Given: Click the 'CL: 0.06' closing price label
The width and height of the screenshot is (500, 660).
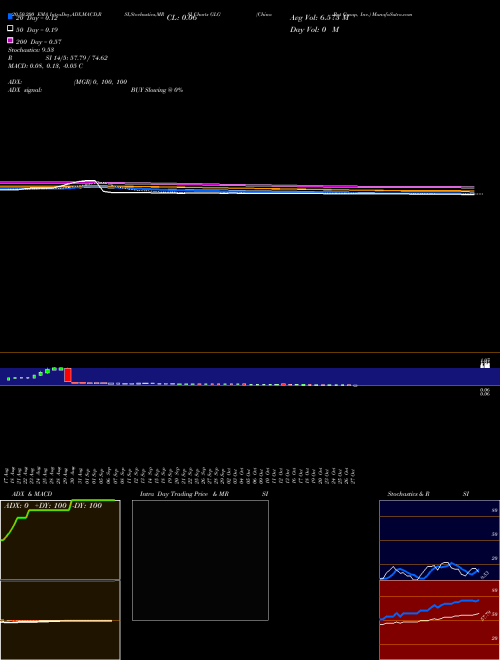Looking at the screenshot, I should tap(182, 18).
